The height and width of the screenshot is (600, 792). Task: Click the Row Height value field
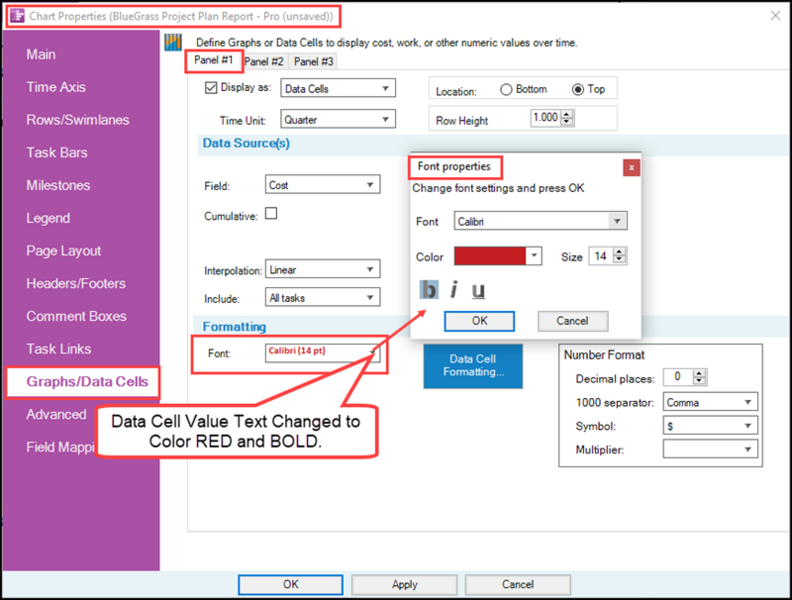546,118
